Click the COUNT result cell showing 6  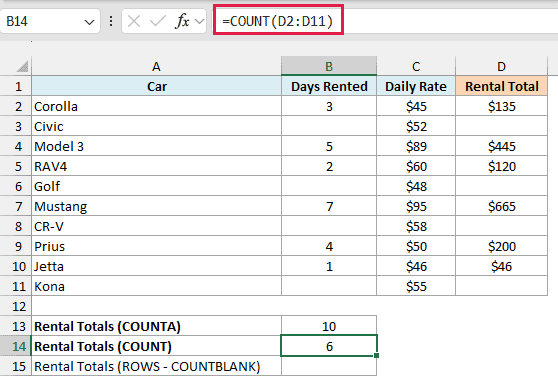[x=329, y=346]
